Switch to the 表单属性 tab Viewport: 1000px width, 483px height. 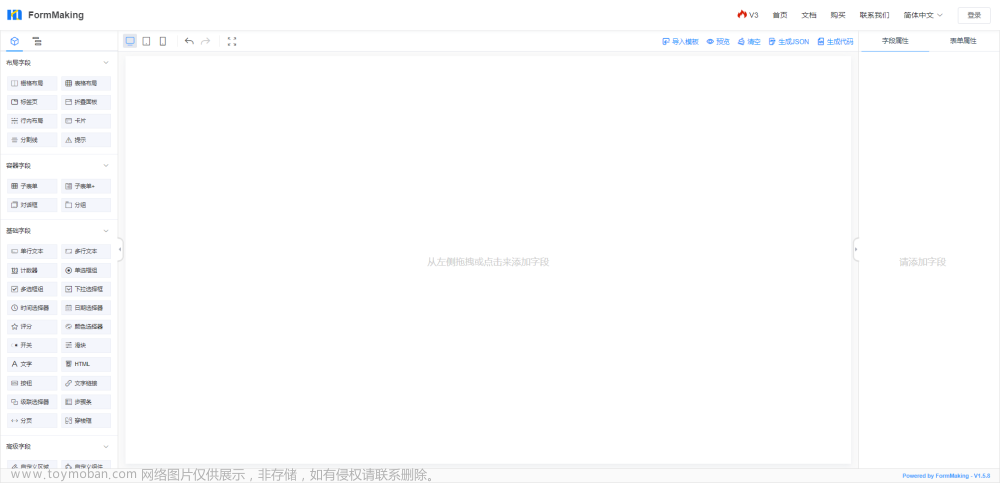coord(962,41)
